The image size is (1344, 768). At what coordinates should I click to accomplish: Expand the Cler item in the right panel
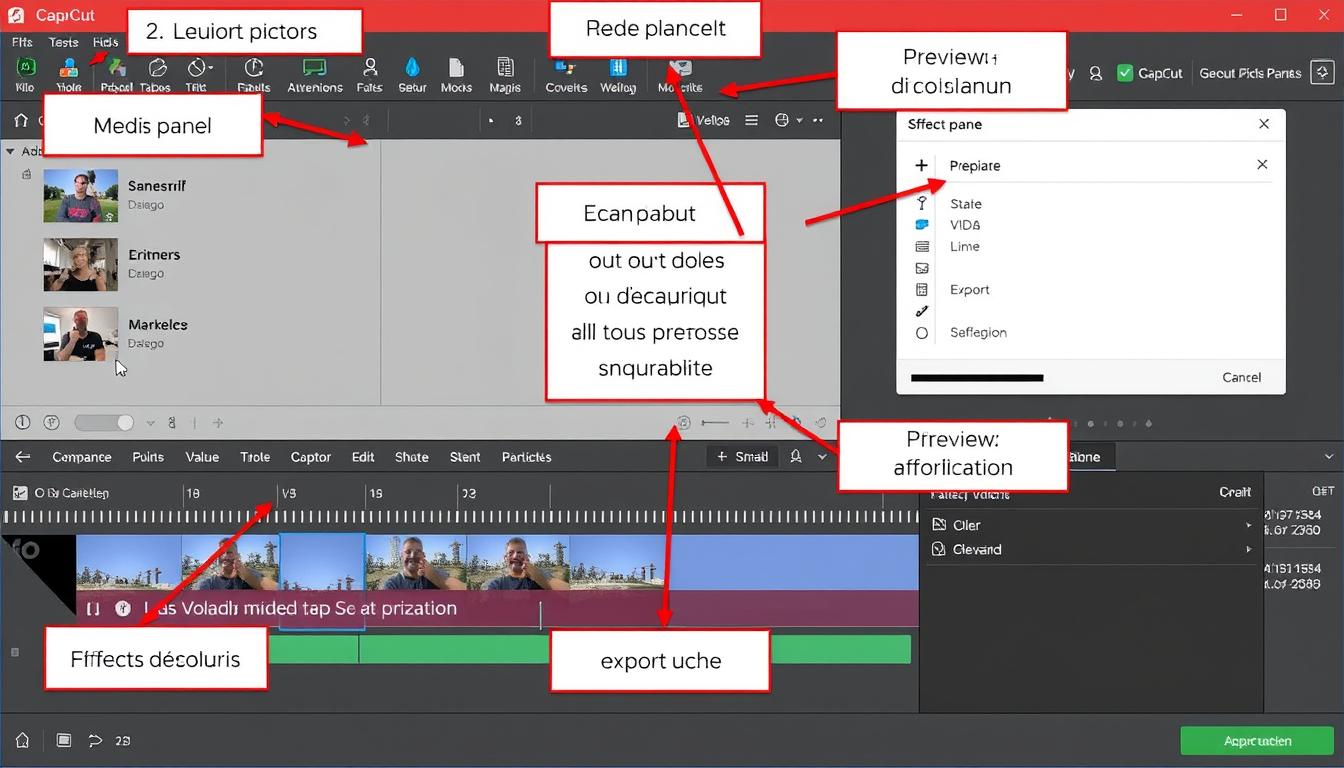point(1247,524)
